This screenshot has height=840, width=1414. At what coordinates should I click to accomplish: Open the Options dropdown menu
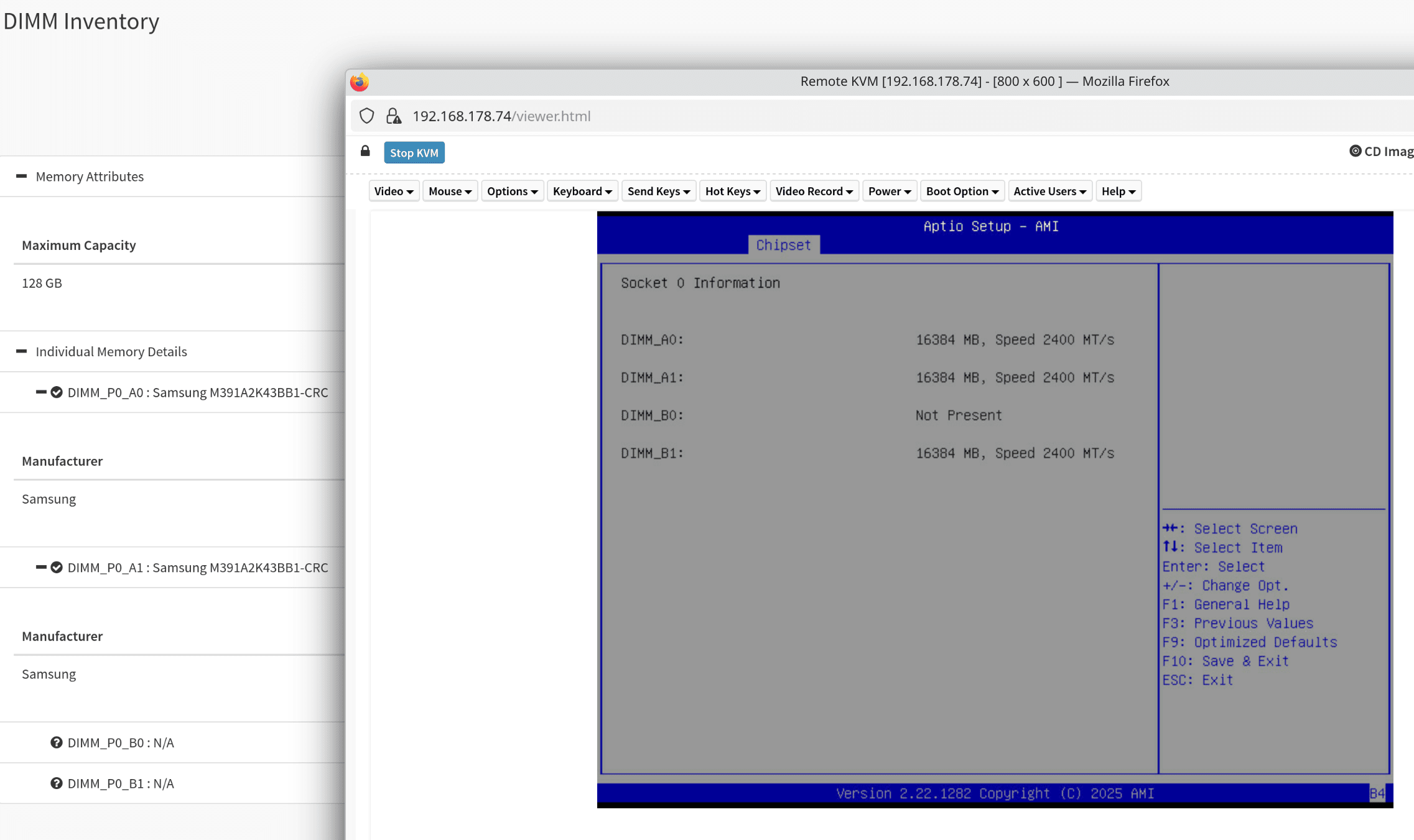512,192
